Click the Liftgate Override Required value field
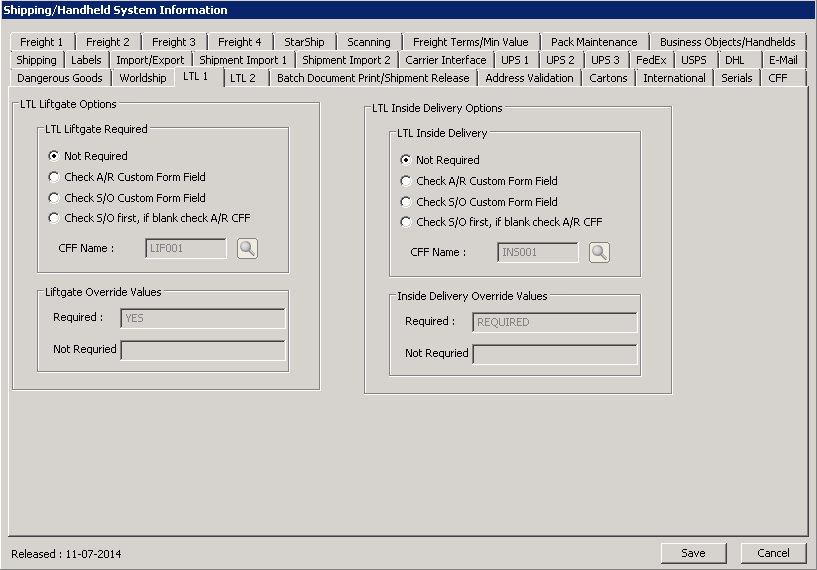The height and width of the screenshot is (570, 817). 202,318
